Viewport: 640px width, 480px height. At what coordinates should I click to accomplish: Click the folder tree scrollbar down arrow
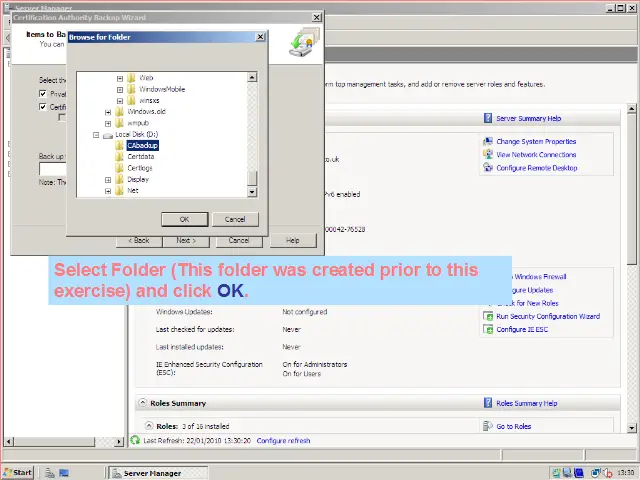[x=253, y=191]
